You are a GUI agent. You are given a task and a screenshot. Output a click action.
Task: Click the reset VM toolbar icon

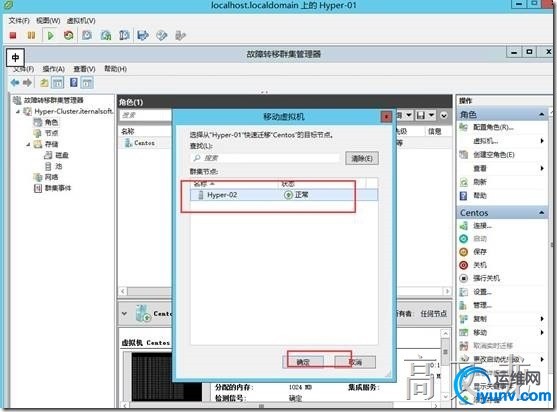(69, 35)
